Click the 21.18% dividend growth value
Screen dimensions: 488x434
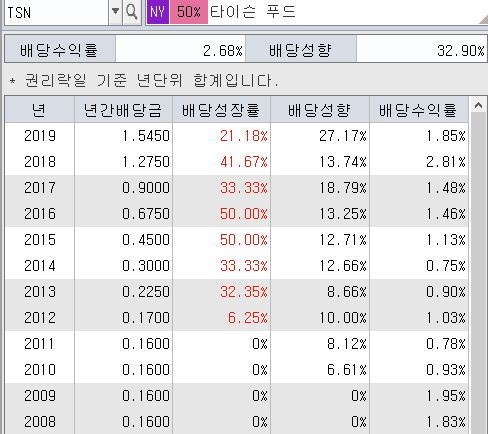pyautogui.click(x=244, y=136)
